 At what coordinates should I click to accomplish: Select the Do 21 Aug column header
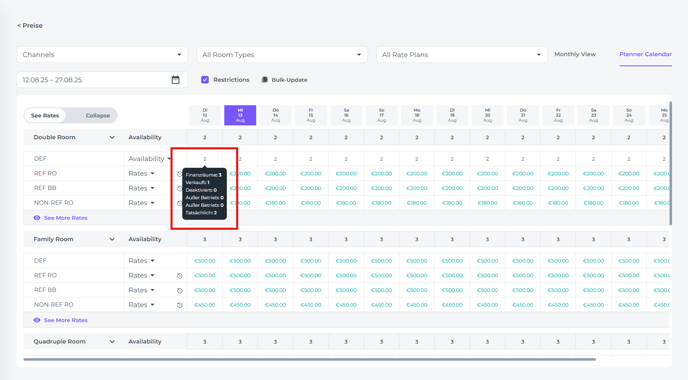[x=523, y=115]
